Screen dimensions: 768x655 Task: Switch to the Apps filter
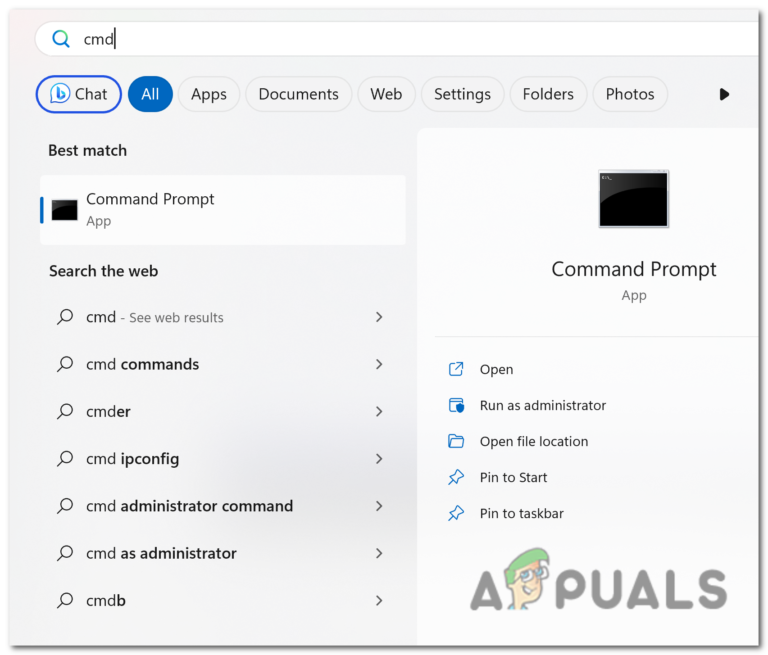(209, 94)
